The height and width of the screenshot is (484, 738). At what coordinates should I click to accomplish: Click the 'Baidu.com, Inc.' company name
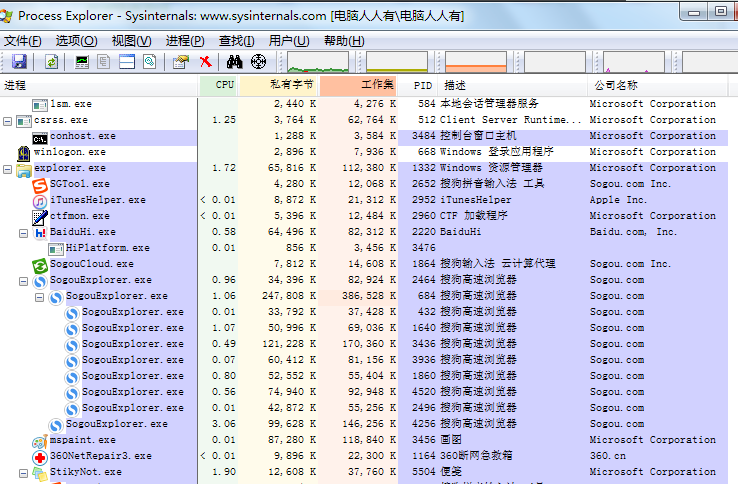pyautogui.click(x=633, y=232)
